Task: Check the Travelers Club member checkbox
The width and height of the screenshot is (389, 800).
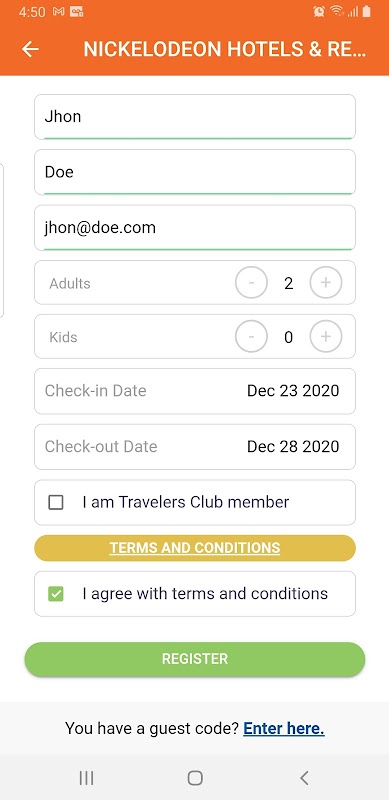Action: pyautogui.click(x=56, y=503)
